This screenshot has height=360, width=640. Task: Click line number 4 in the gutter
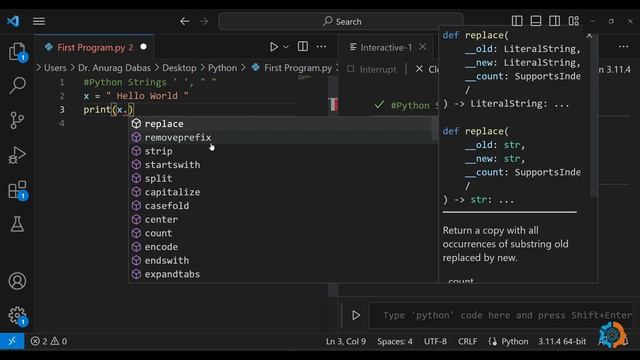pyautogui.click(x=62, y=123)
